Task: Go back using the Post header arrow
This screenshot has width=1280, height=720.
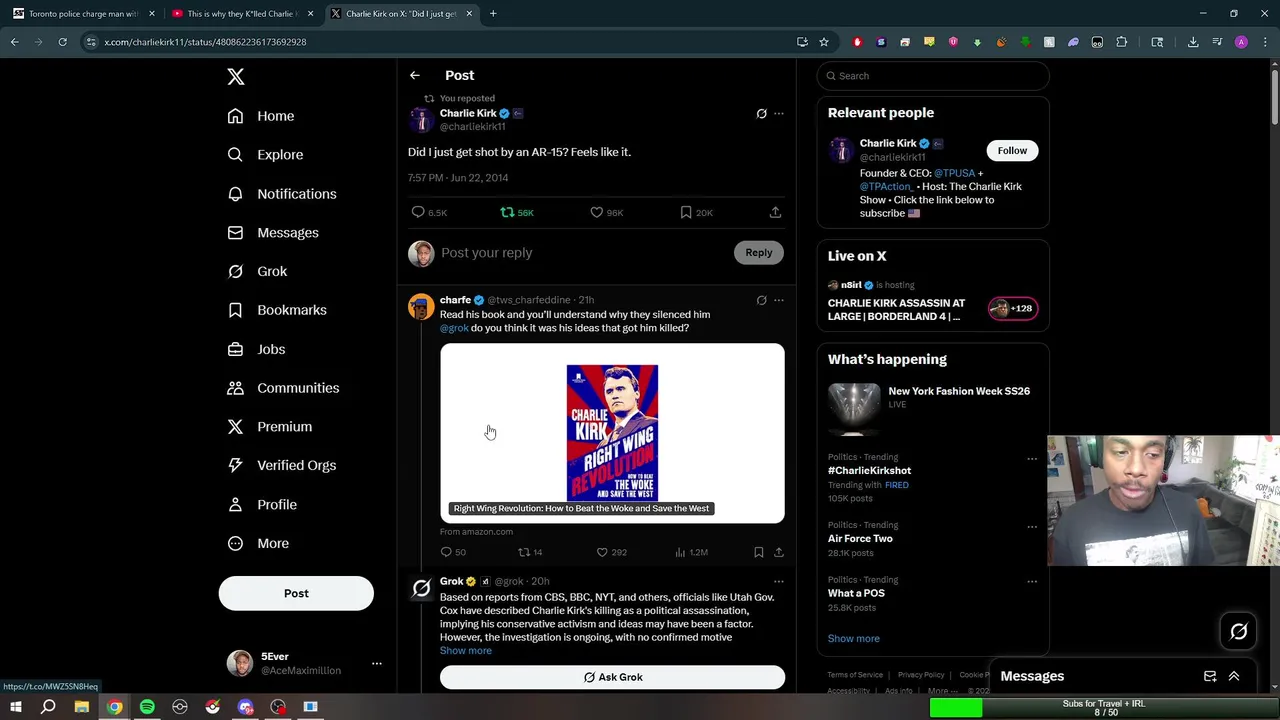Action: point(415,75)
